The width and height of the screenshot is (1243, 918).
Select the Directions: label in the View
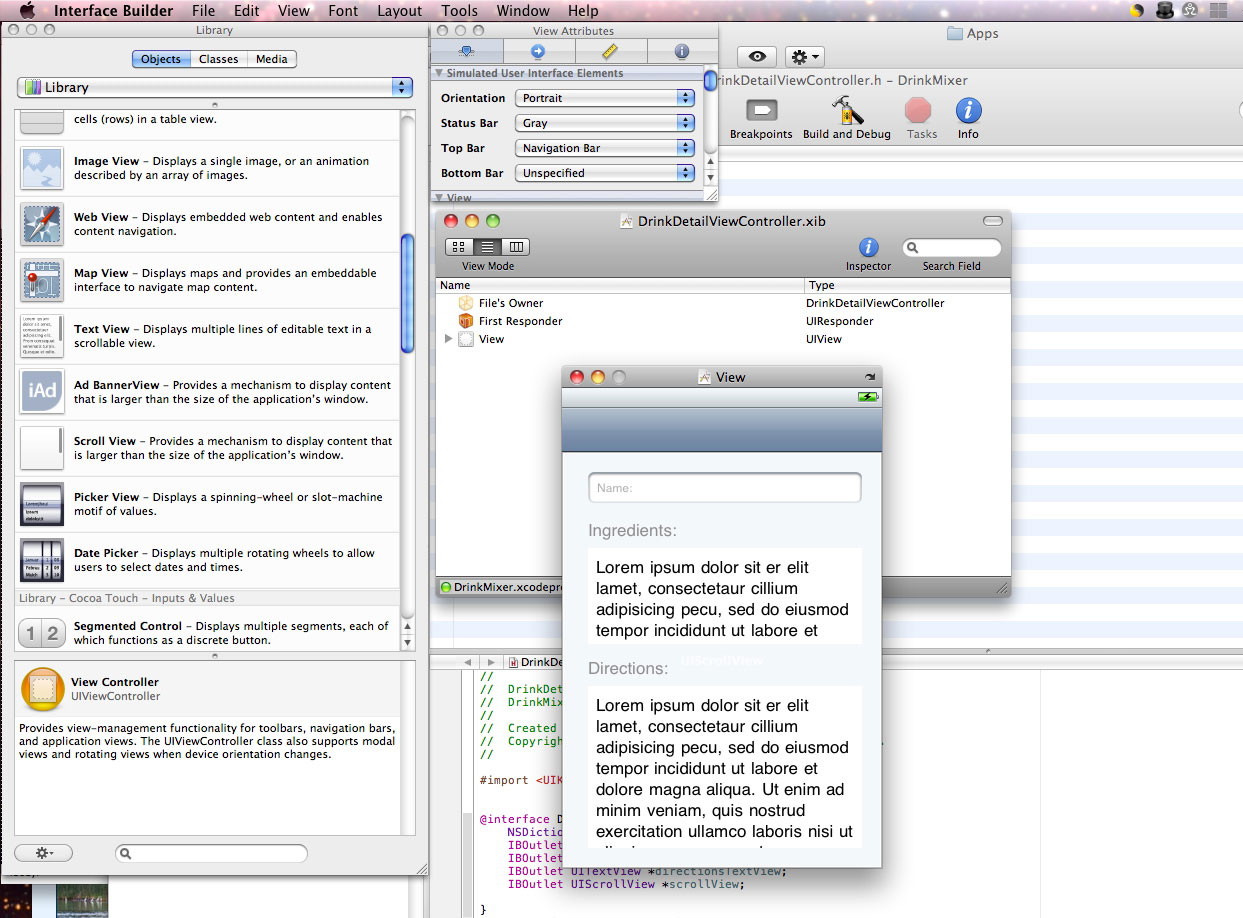(x=628, y=669)
